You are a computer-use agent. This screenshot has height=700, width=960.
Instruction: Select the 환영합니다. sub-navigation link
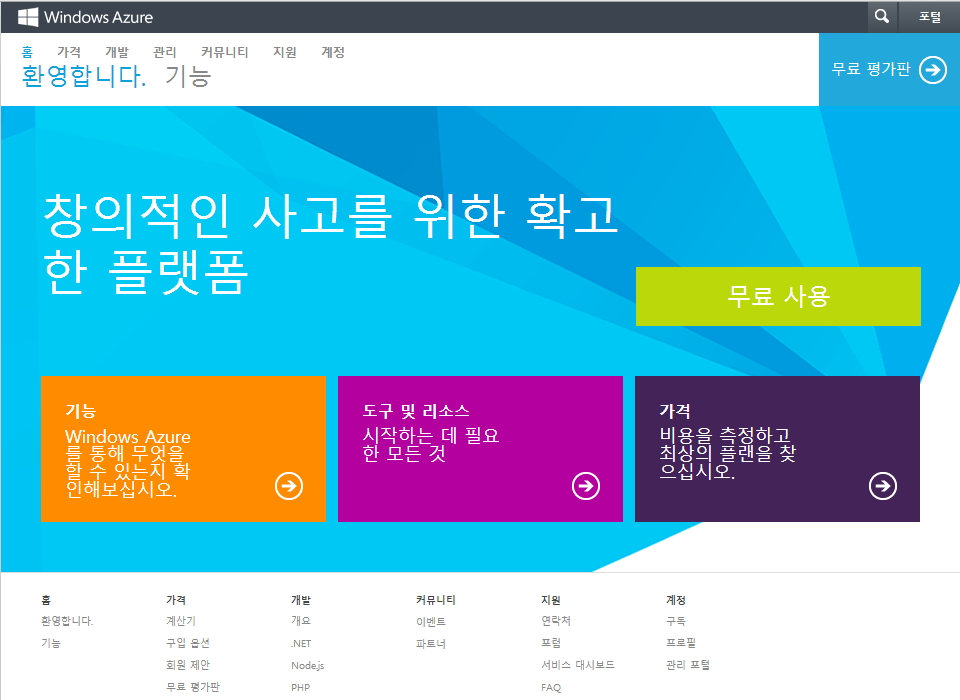point(84,77)
